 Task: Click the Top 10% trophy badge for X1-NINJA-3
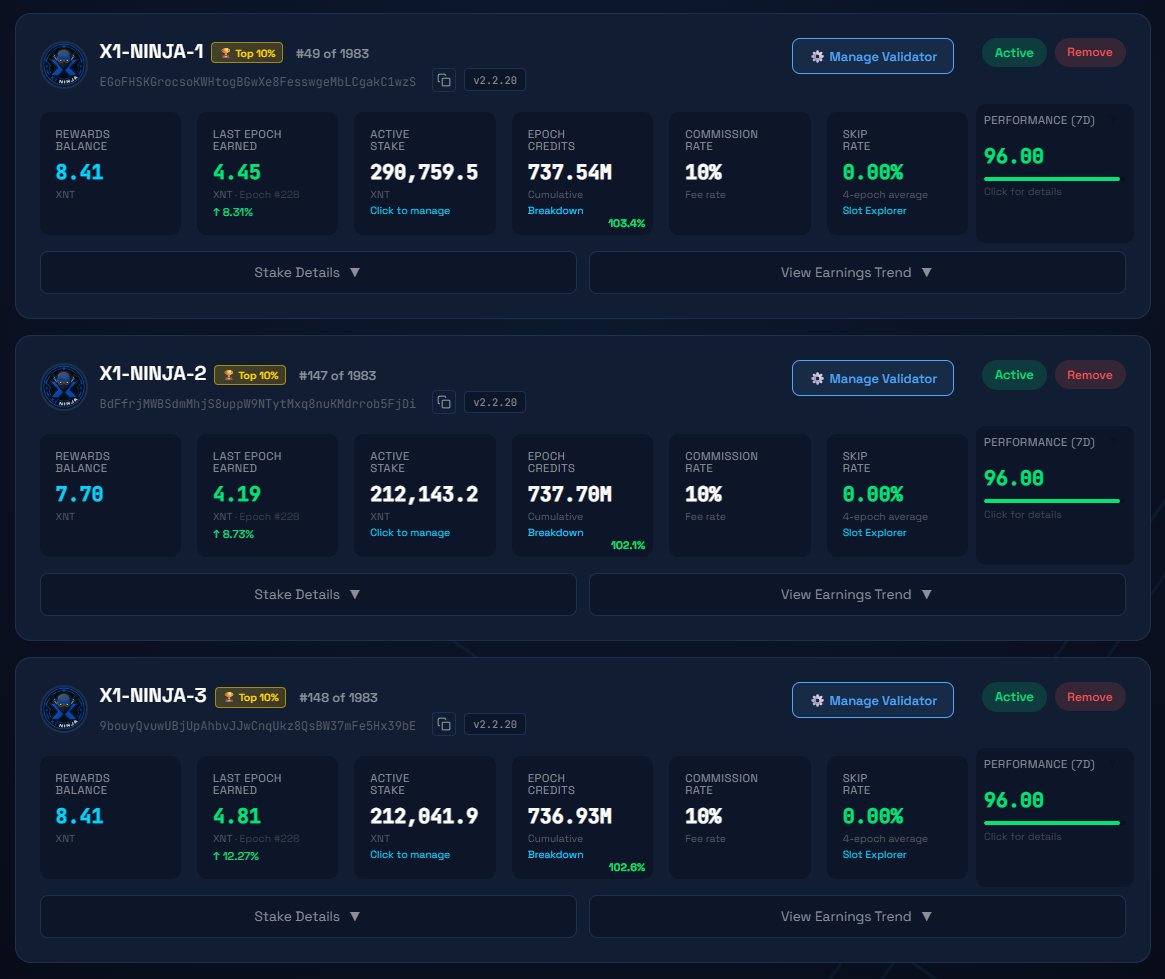(250, 697)
